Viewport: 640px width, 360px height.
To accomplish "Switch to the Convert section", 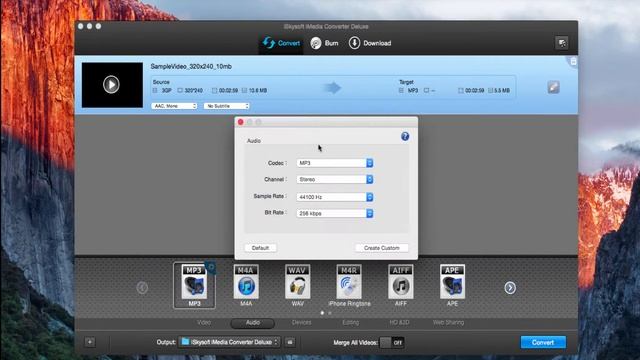I will click(281, 43).
